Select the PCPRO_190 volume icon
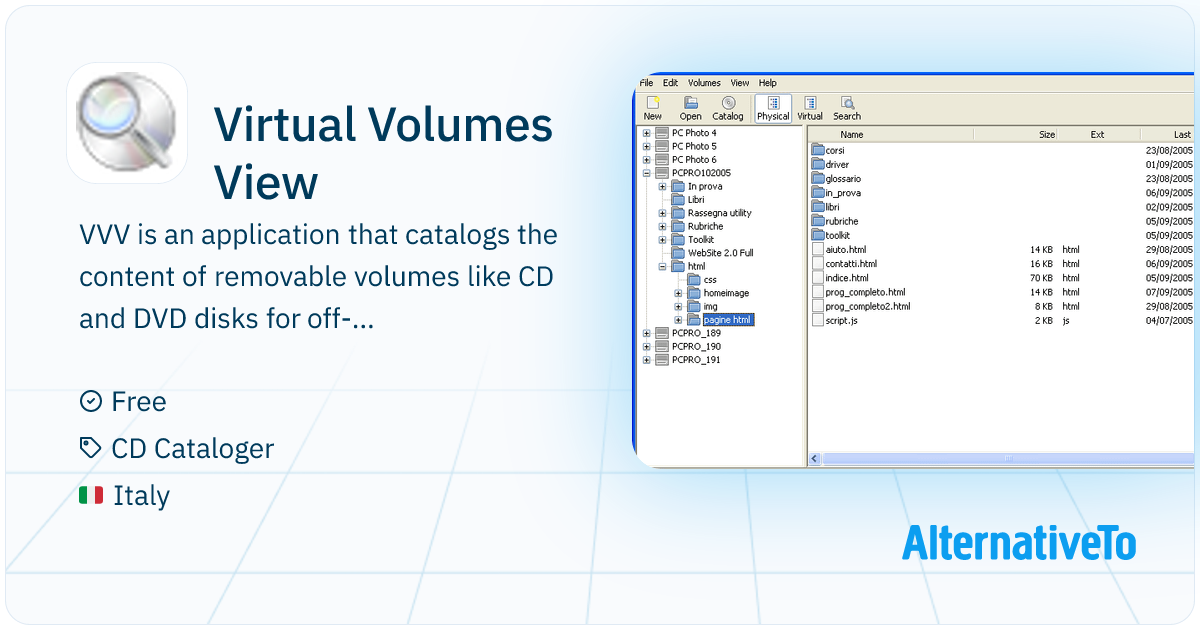1200x630 pixels. (661, 346)
